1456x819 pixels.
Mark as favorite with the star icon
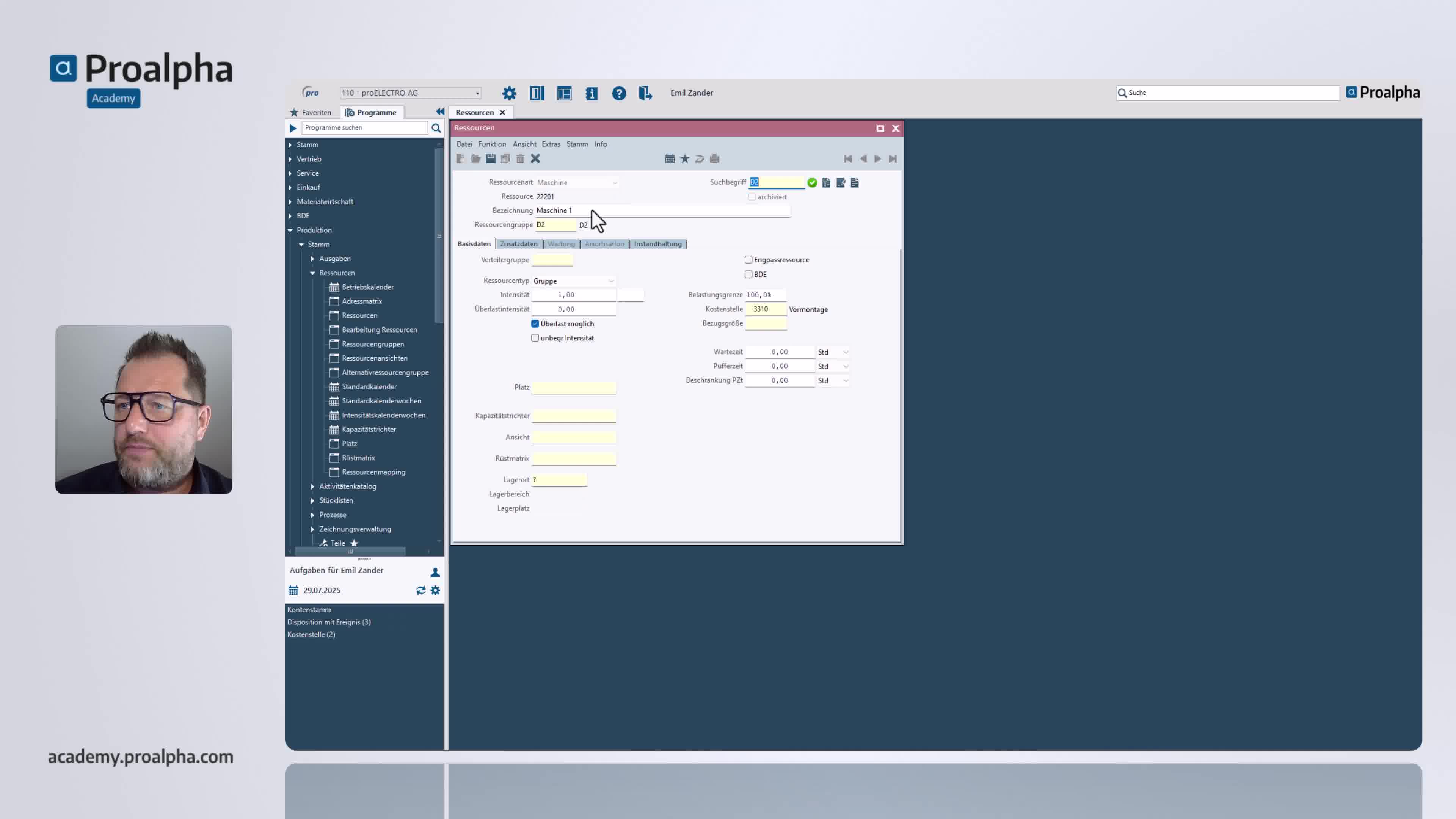pyautogui.click(x=684, y=158)
